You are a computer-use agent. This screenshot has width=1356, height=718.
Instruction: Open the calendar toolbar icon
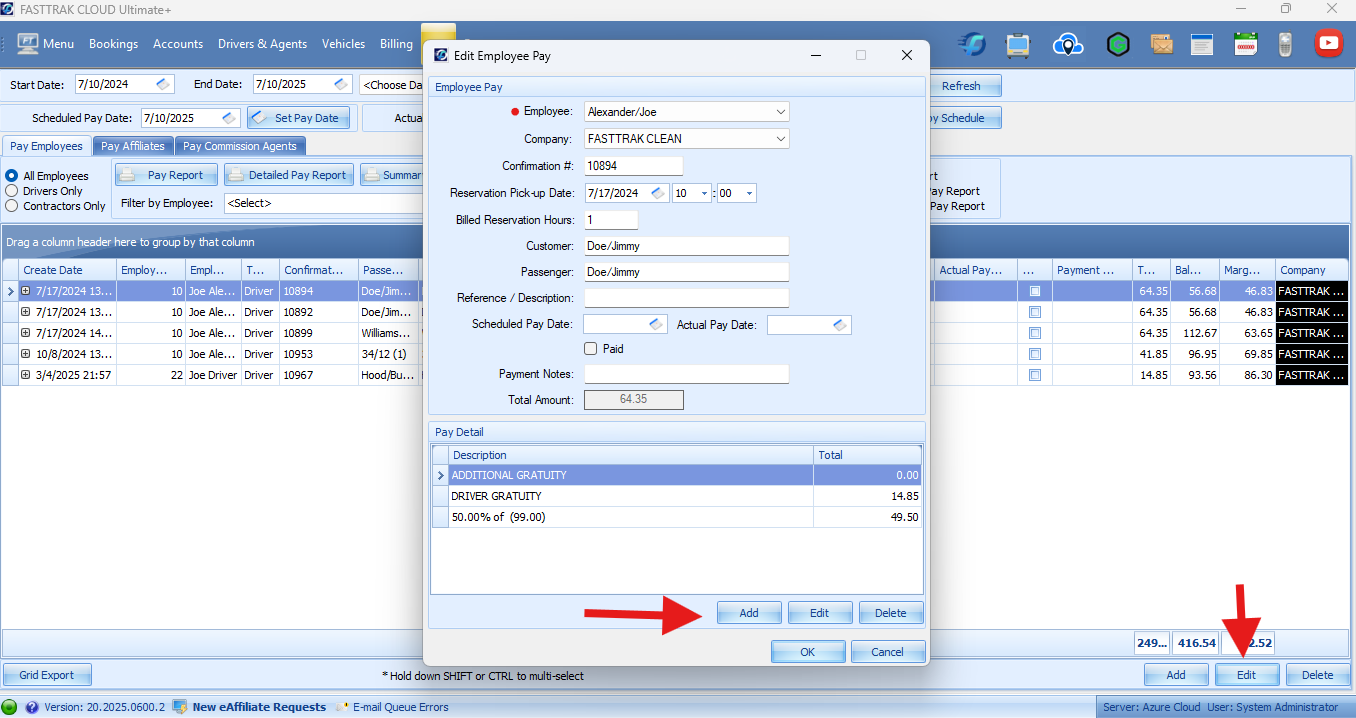click(x=1245, y=43)
